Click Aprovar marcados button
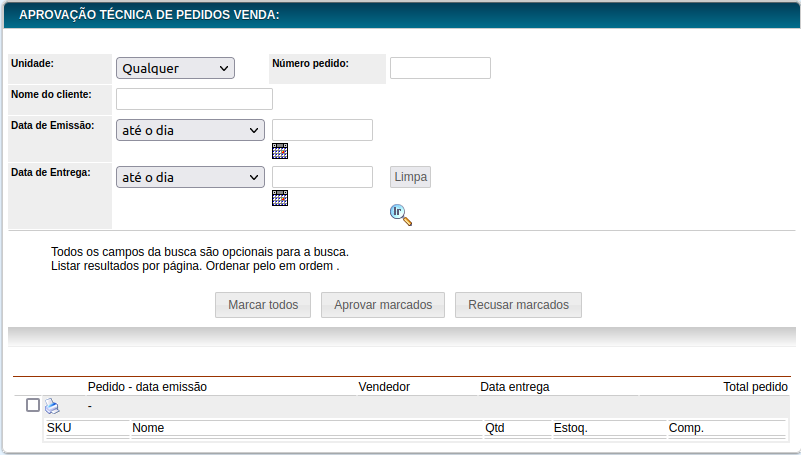801x455 pixels. click(x=383, y=305)
